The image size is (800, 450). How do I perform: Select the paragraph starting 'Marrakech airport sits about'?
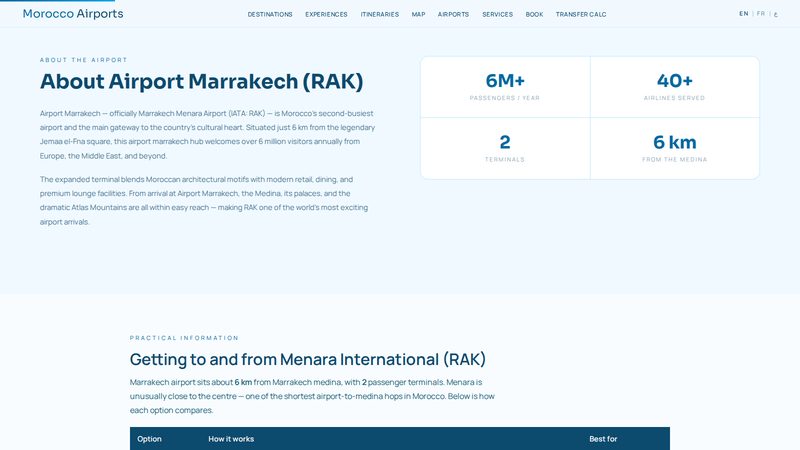312,396
